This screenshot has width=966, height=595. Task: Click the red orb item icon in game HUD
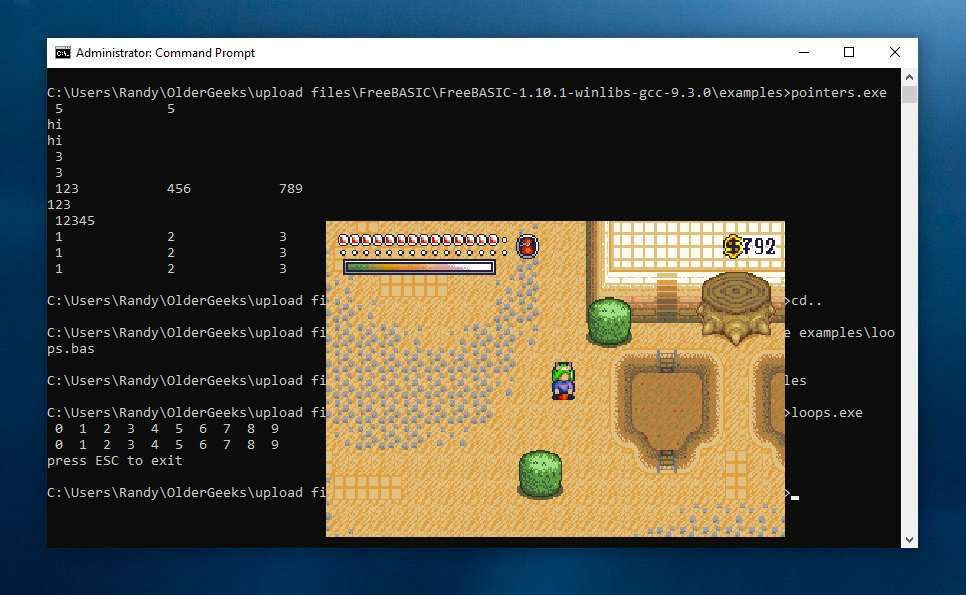pos(527,246)
